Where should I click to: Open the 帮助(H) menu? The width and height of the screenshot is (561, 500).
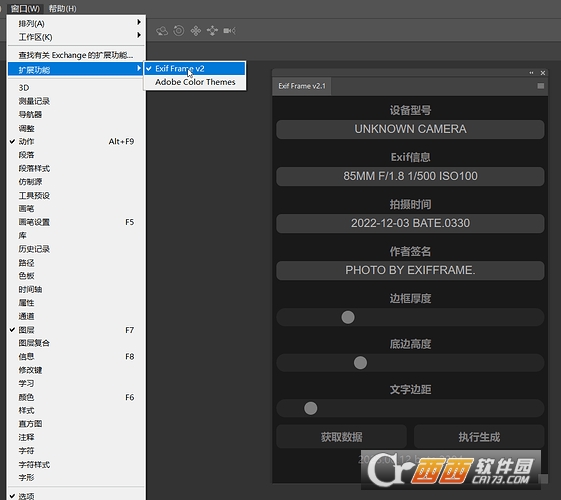tap(62, 8)
